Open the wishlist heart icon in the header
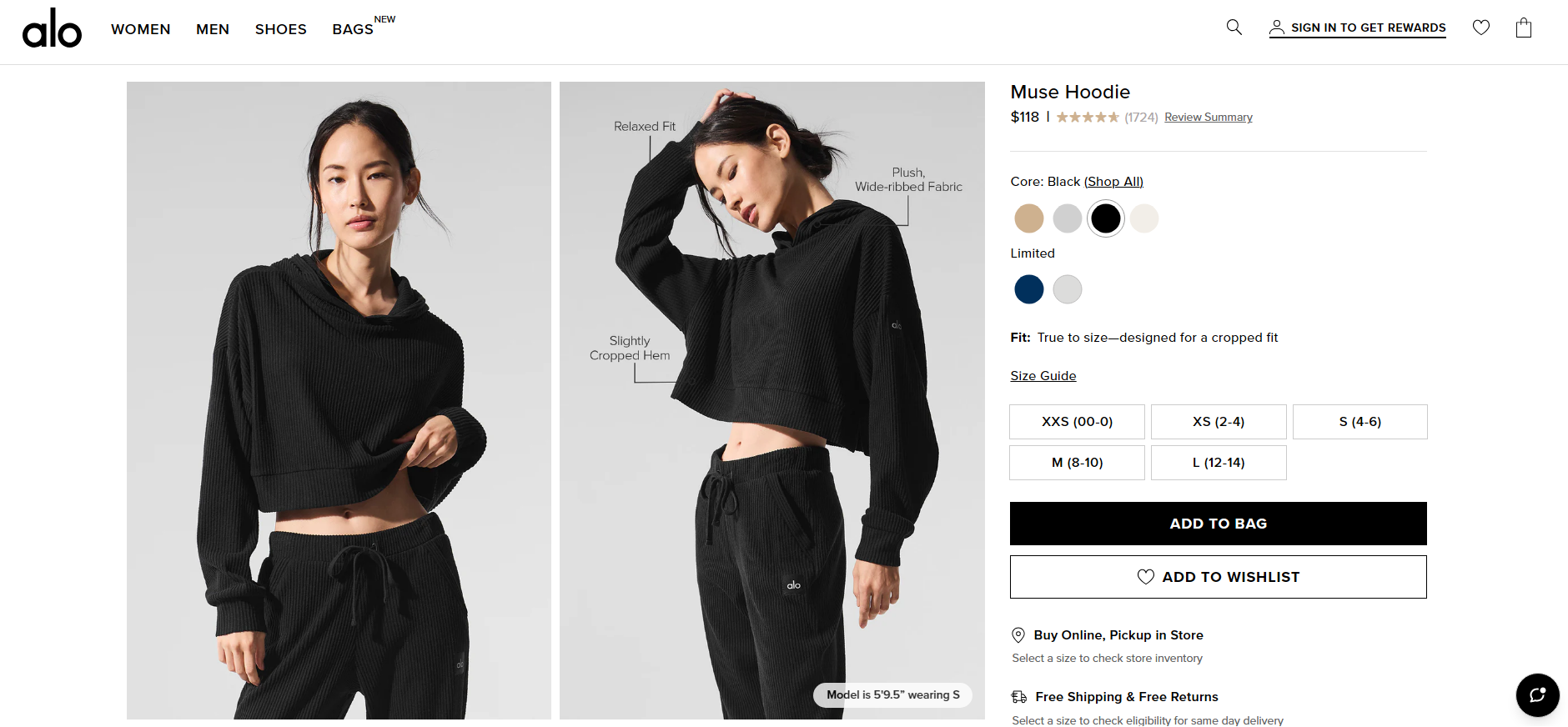Viewport: 1568px width, 727px height. pos(1481,28)
